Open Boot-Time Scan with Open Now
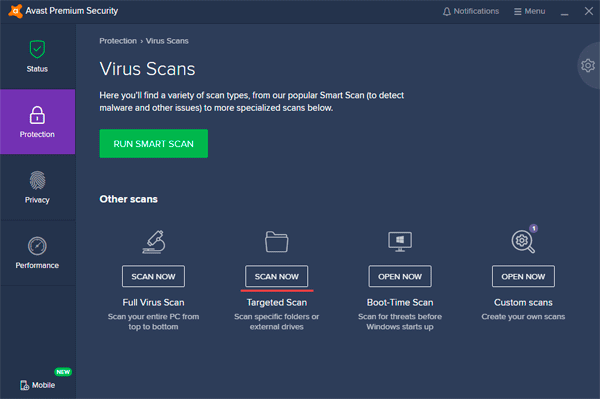Viewport: 600px width, 399px height. (400, 276)
